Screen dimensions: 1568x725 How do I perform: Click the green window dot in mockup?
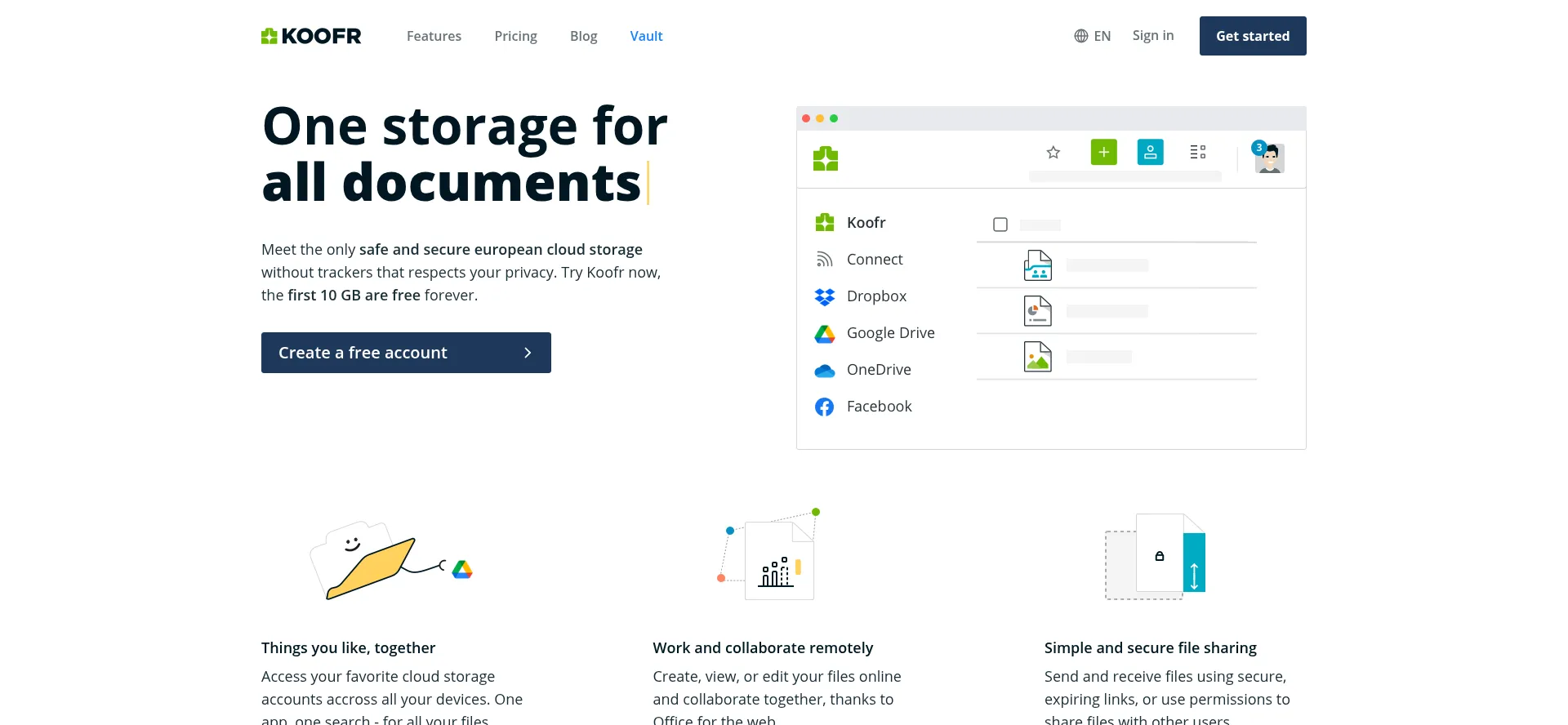point(834,118)
